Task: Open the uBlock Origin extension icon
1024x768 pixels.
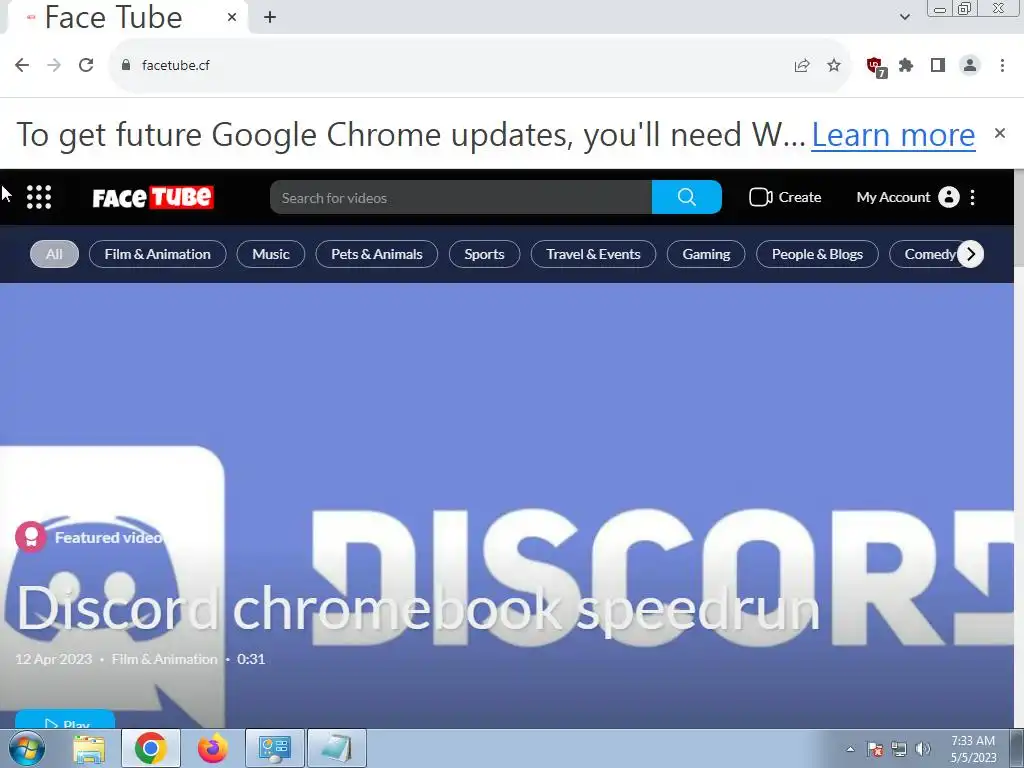Action: tap(875, 66)
